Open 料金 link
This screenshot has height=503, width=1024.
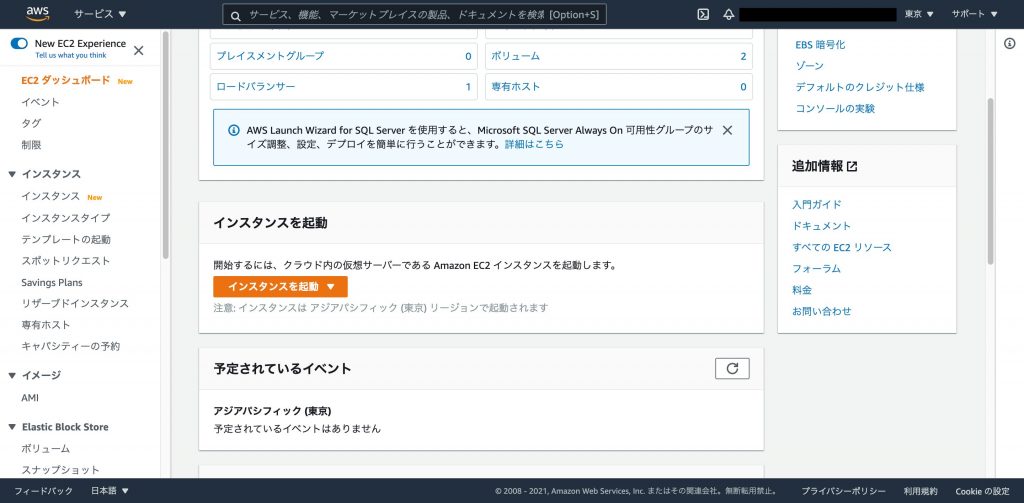click(802, 290)
